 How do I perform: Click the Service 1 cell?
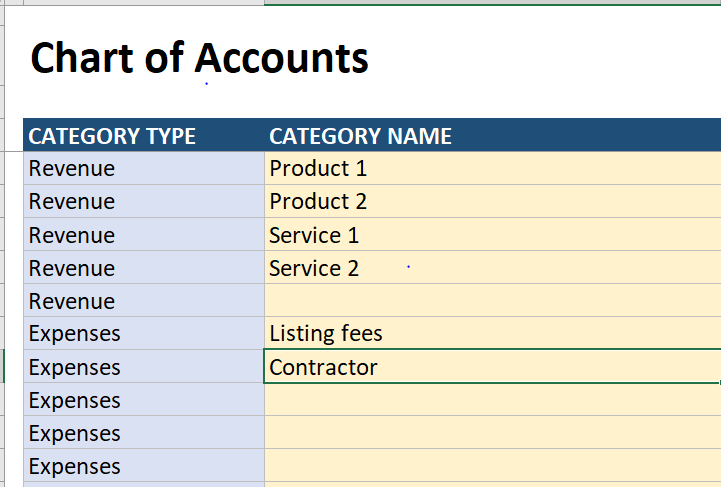pyautogui.click(x=492, y=235)
